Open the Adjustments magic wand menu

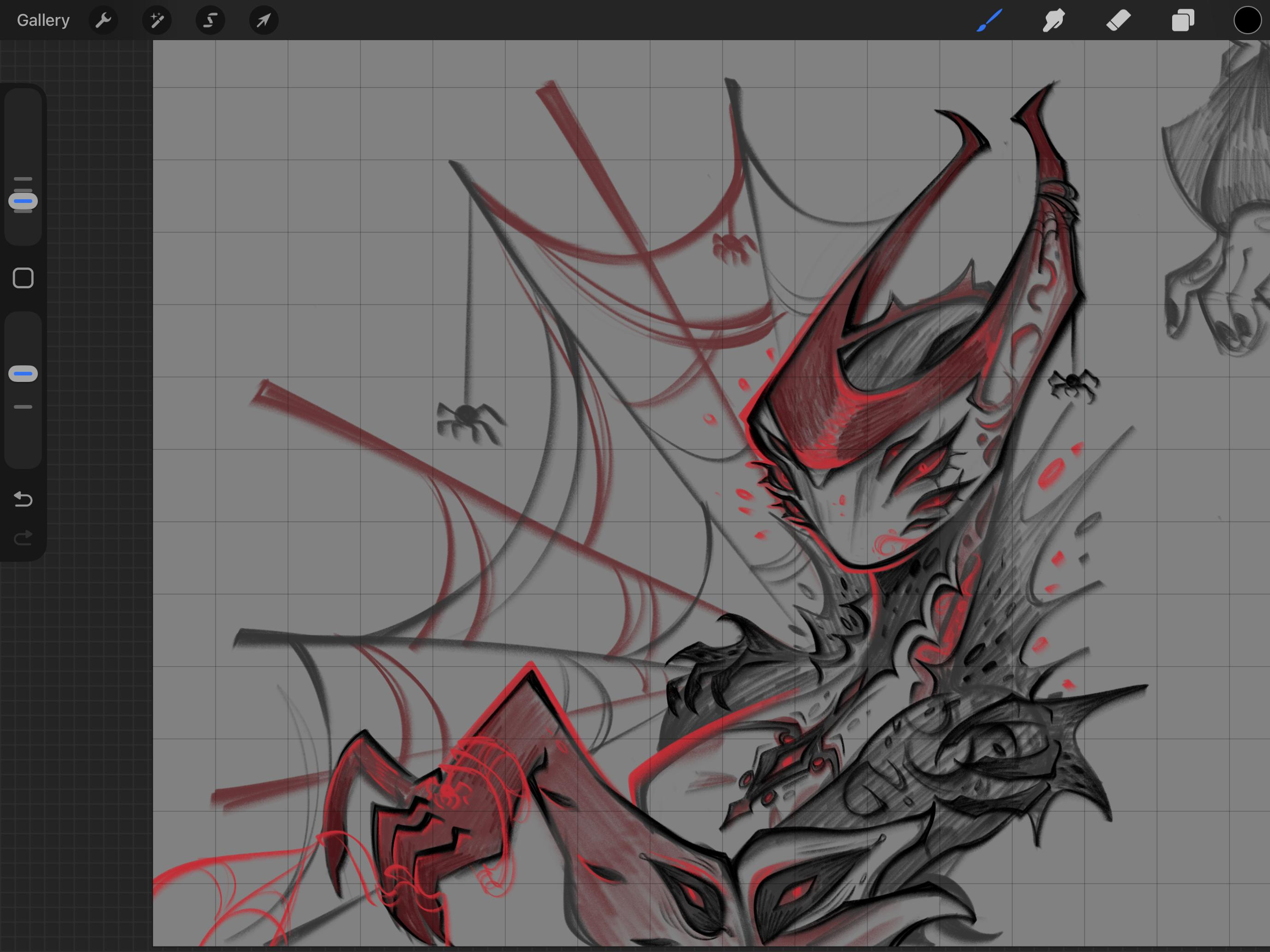point(157,21)
